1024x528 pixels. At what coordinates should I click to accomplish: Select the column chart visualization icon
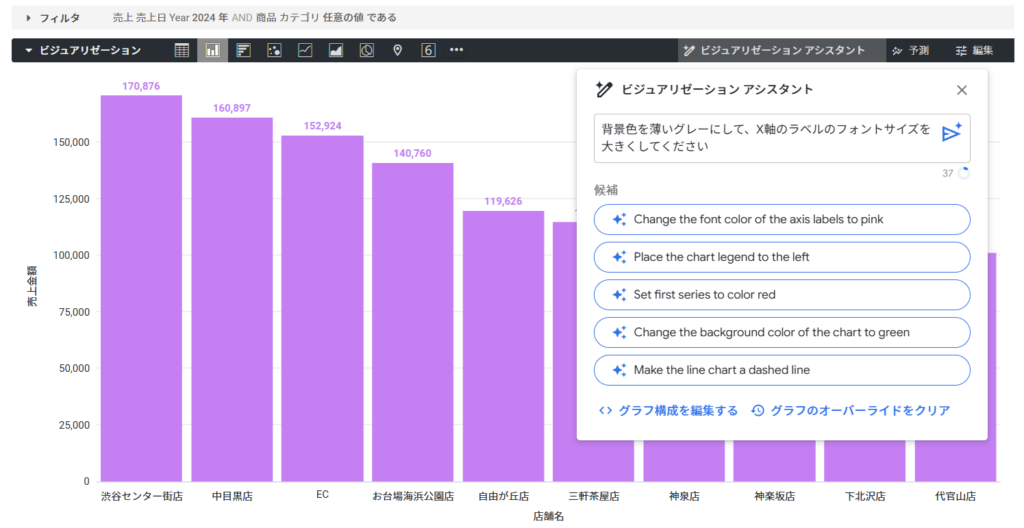point(212,50)
